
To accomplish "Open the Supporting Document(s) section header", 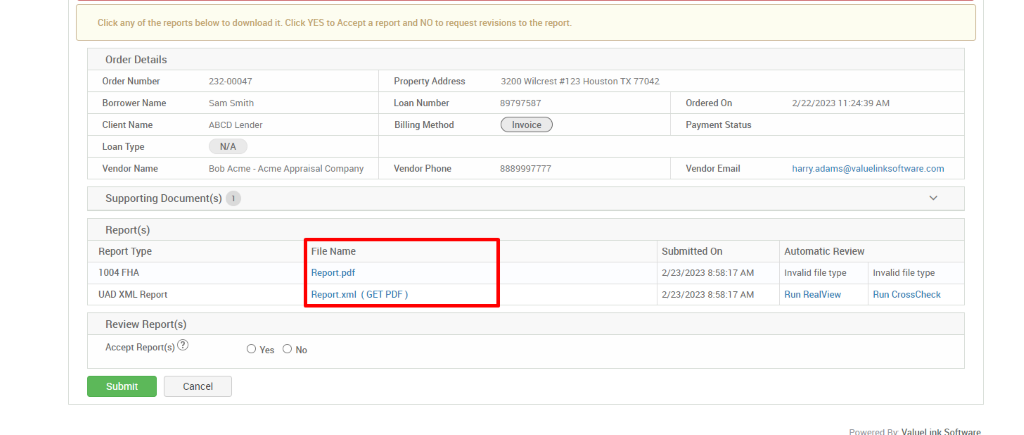I will pyautogui.click(x=526, y=198).
